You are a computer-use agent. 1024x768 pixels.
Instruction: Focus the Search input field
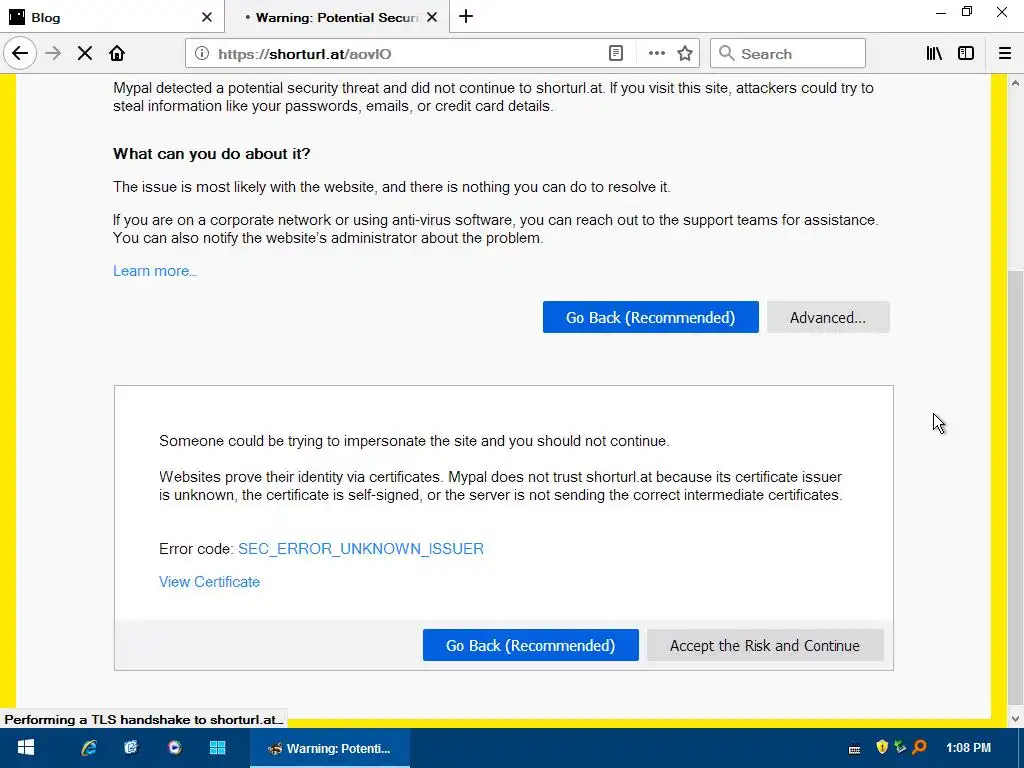(788, 54)
